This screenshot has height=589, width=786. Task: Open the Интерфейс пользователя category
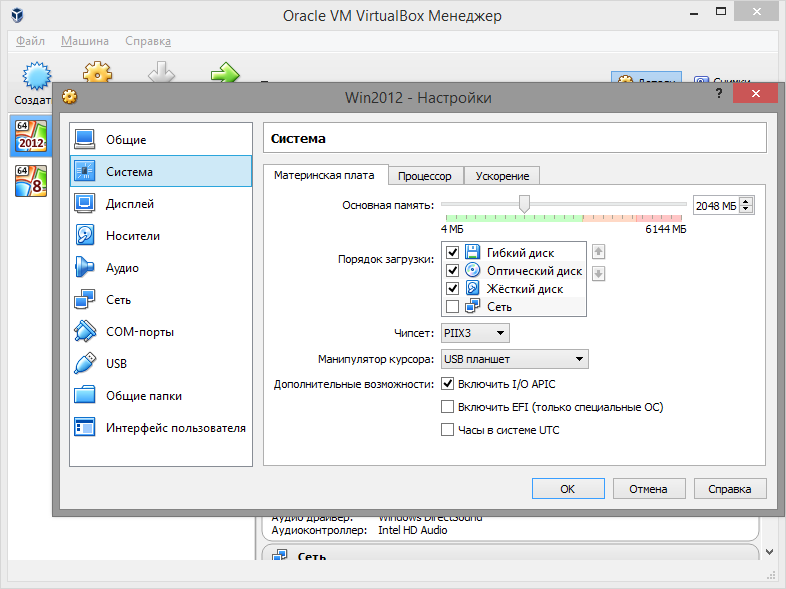(x=160, y=428)
